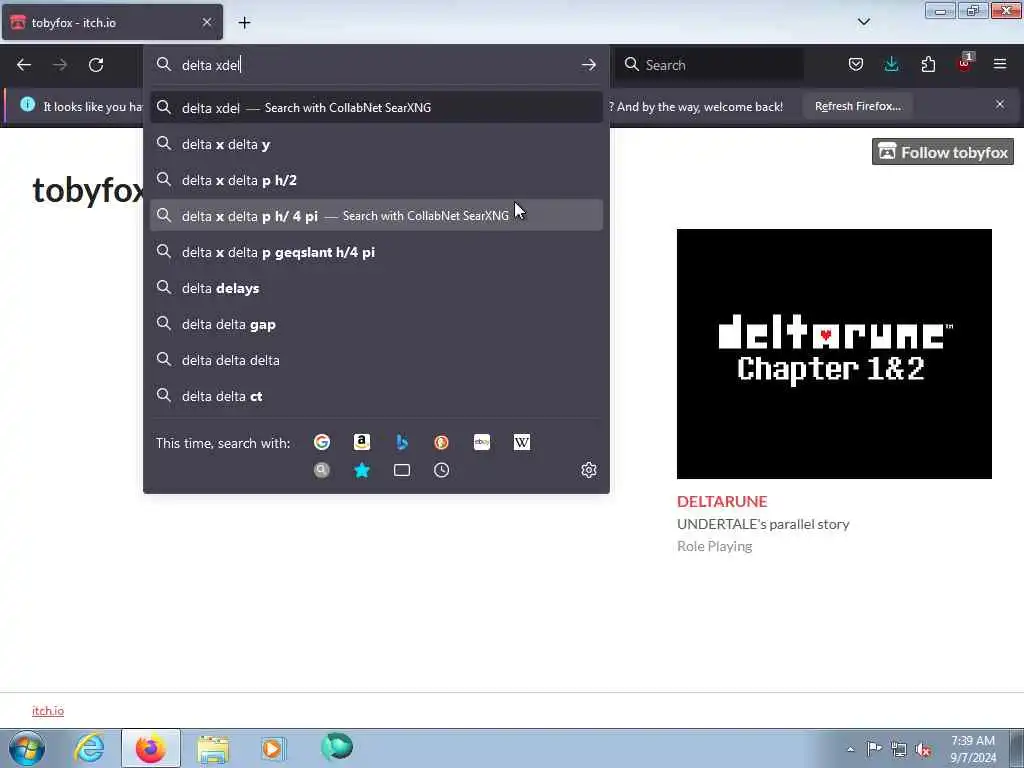Open search settings gear in dropdown
This screenshot has height=768, width=1024.
click(588, 470)
